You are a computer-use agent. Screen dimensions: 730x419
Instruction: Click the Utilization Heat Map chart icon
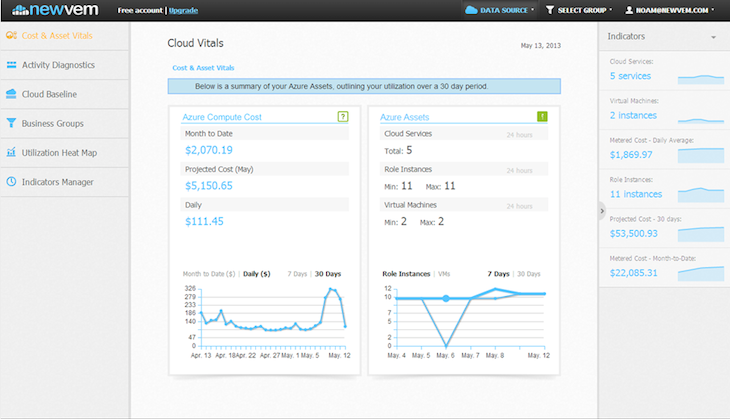click(11, 152)
